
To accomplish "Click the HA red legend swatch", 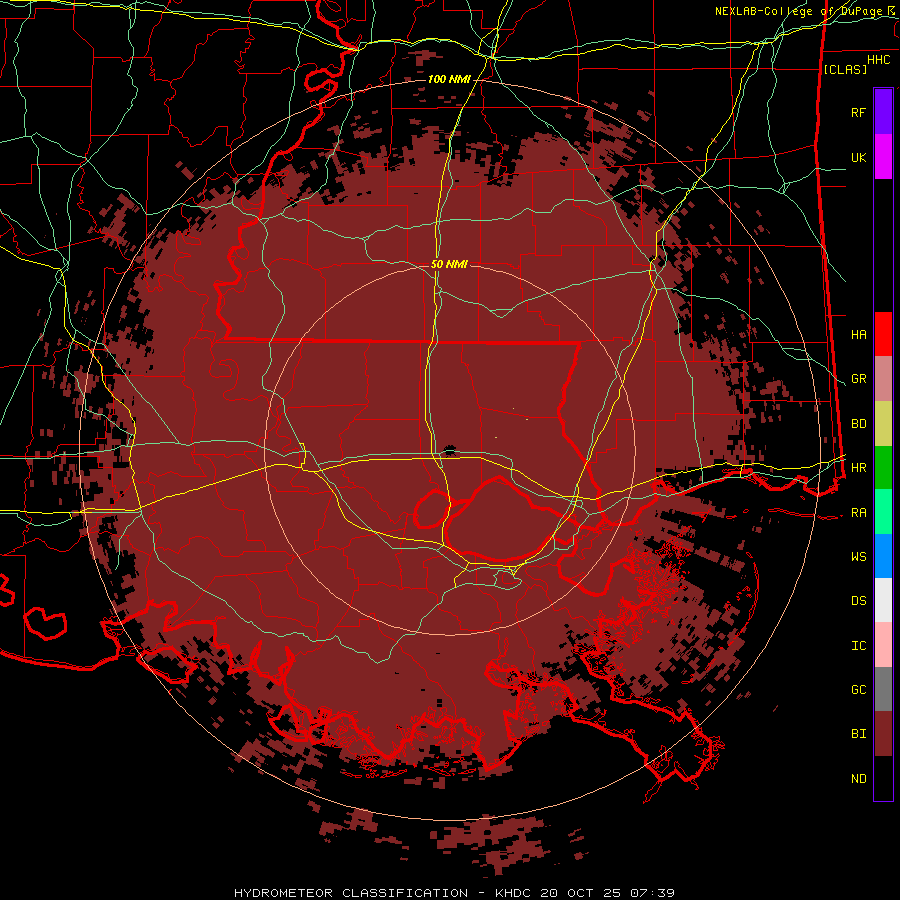I will tap(883, 334).
